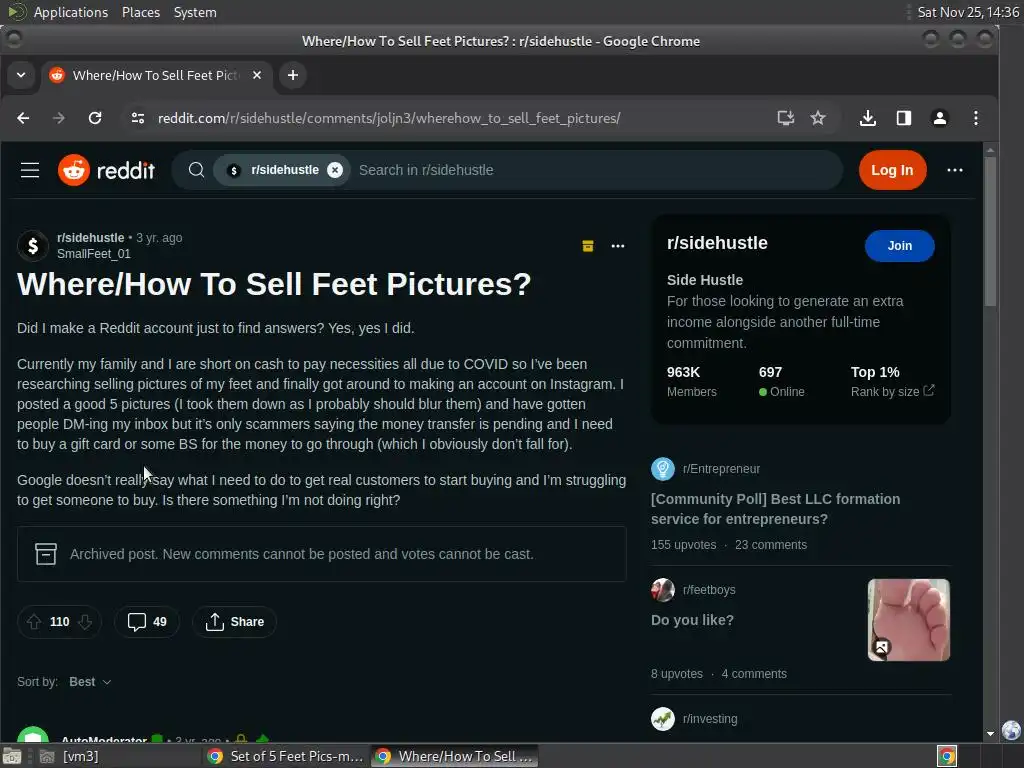Open the r/investing community link
Viewport: 1024px width, 768px height.
tap(710, 719)
